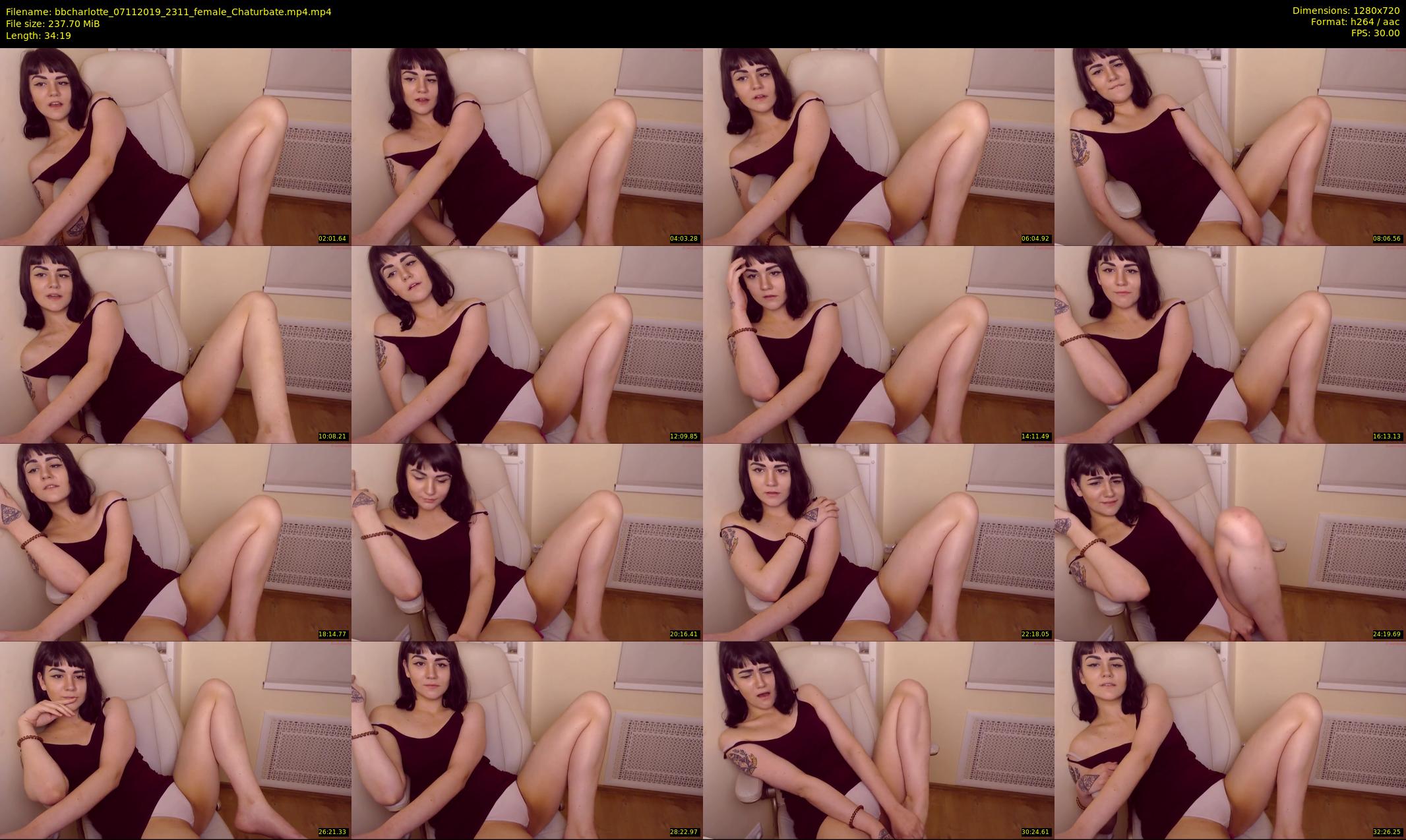Select the frame marked 04:03.28
This screenshot has width=1406, height=840.
pos(527,146)
